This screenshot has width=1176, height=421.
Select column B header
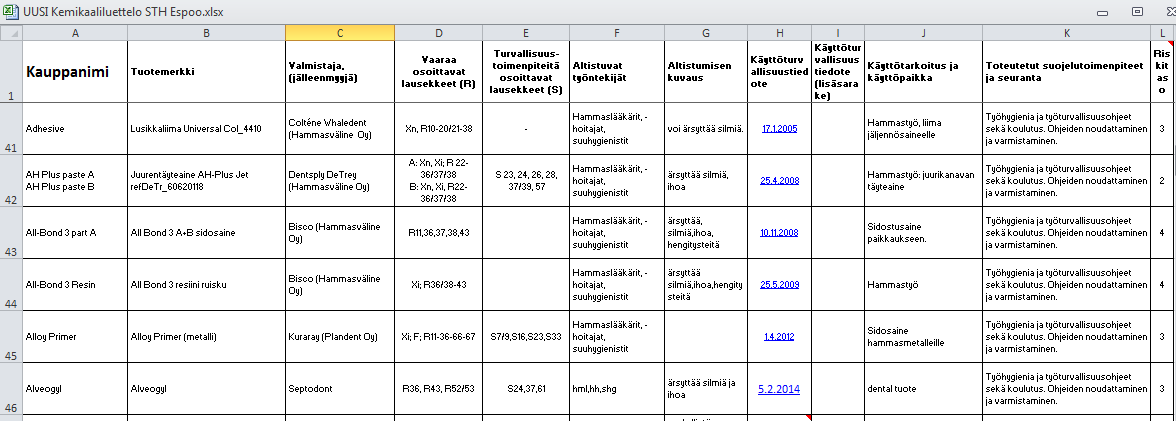pos(206,32)
